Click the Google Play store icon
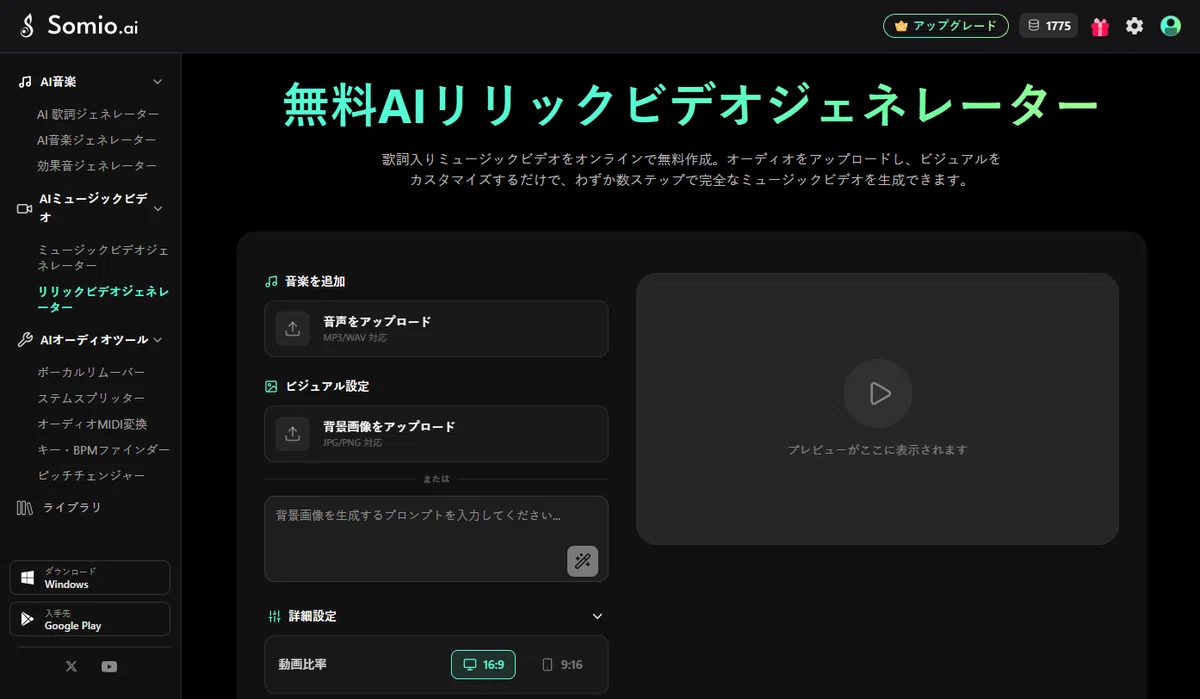1200x699 pixels. click(28, 619)
